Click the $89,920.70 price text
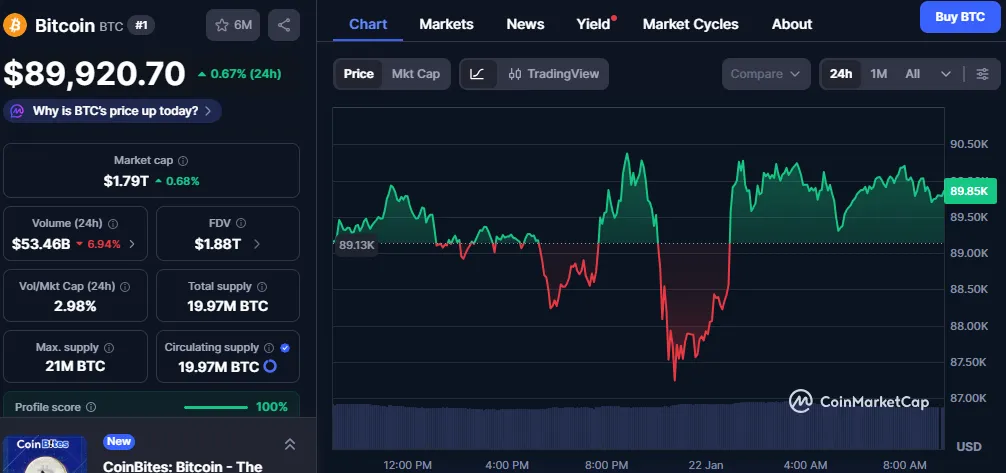The height and width of the screenshot is (473, 1006). click(94, 74)
